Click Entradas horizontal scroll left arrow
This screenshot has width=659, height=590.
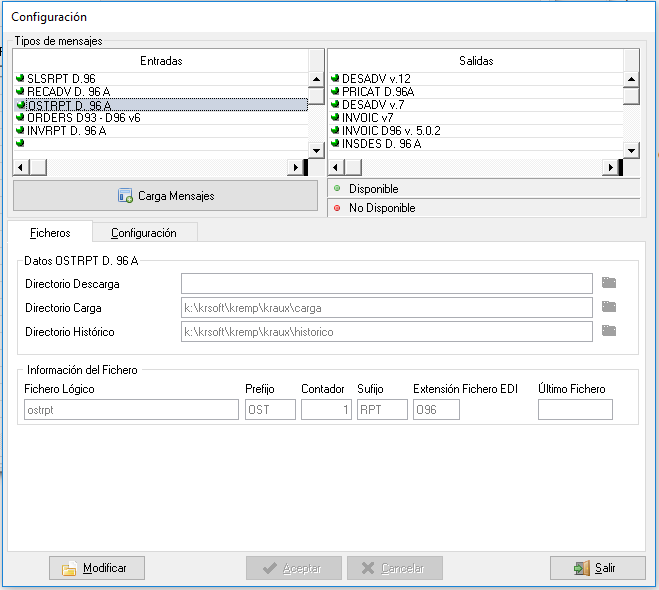21,167
